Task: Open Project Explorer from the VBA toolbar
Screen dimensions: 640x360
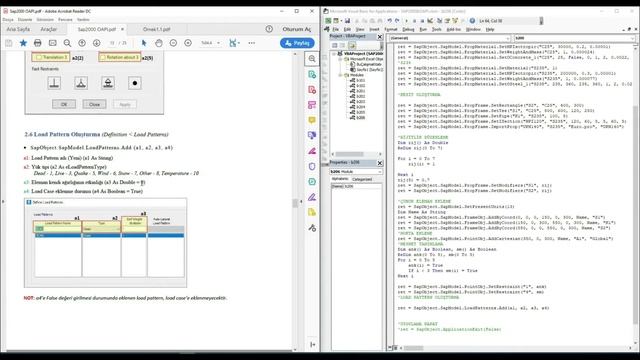Action: (439, 20)
